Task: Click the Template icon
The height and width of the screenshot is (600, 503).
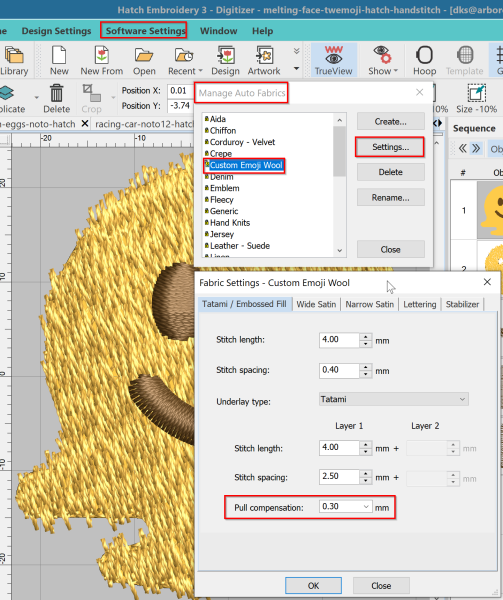Action: point(464,60)
